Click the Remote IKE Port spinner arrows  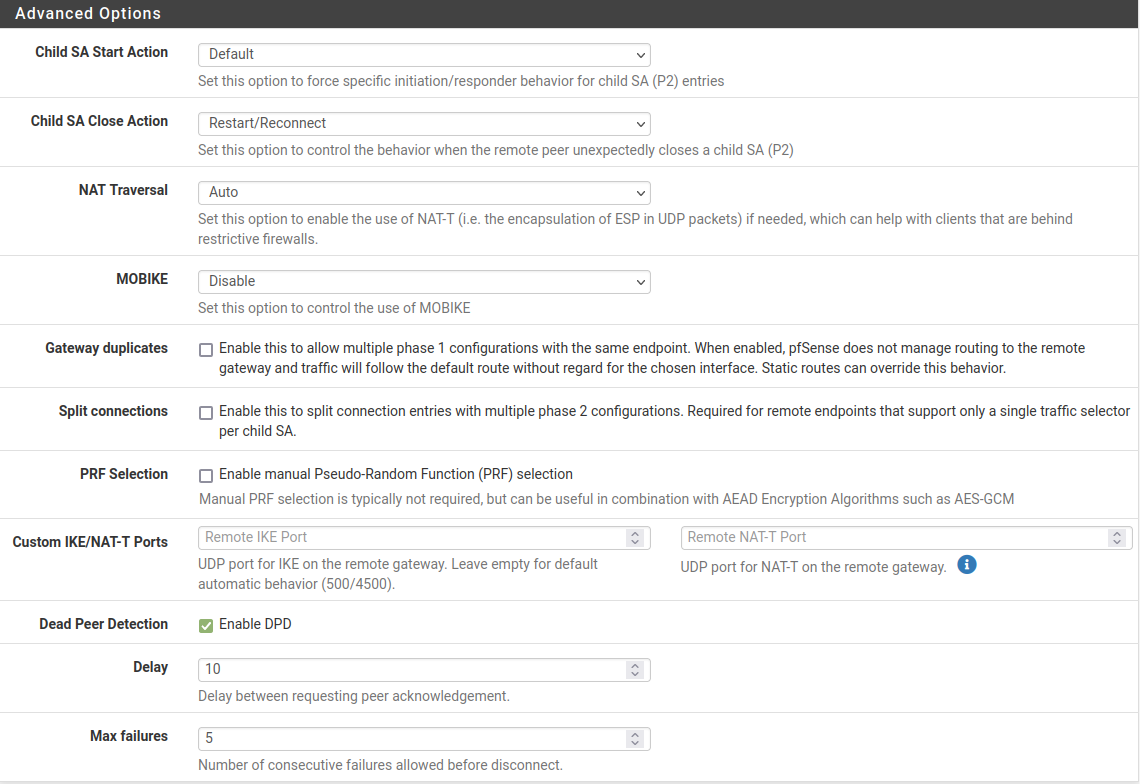(634, 538)
